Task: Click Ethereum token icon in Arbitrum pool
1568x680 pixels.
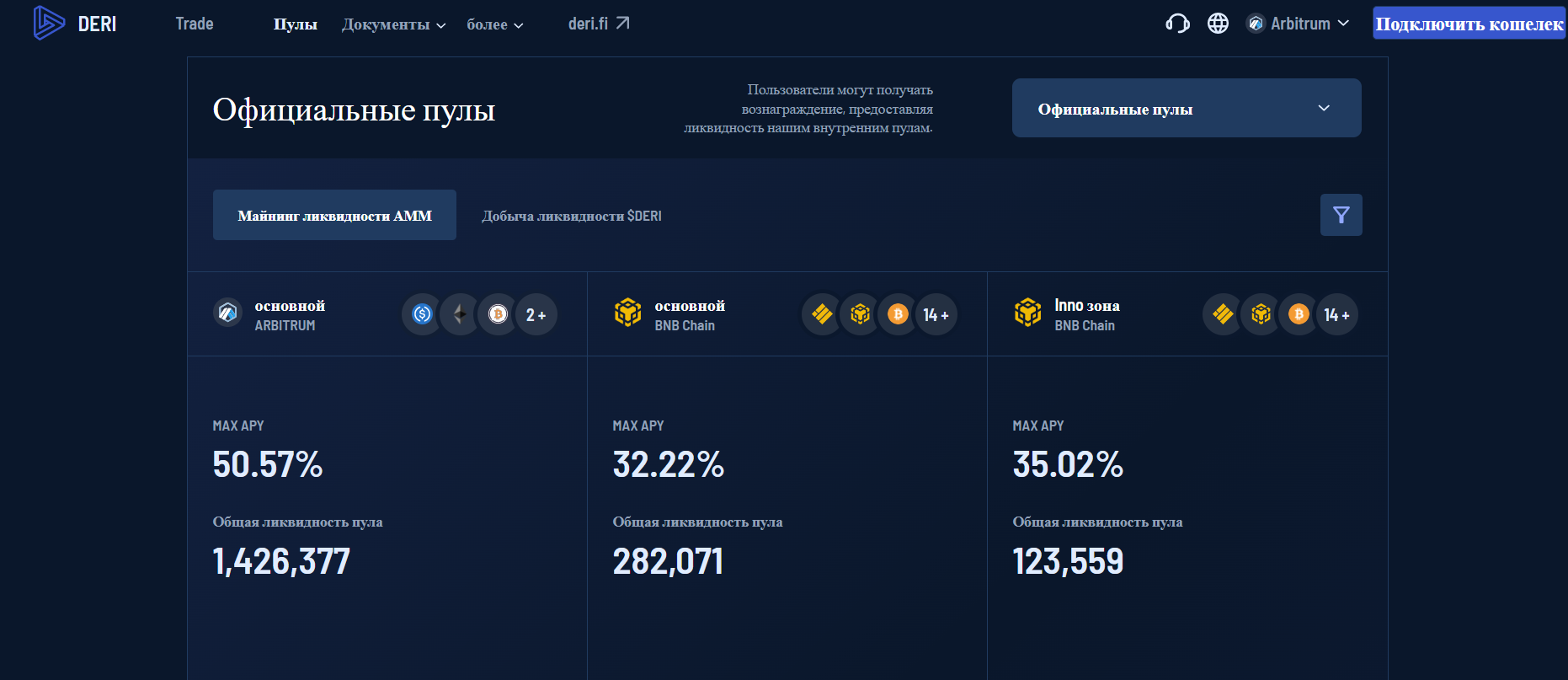Action: tap(460, 314)
